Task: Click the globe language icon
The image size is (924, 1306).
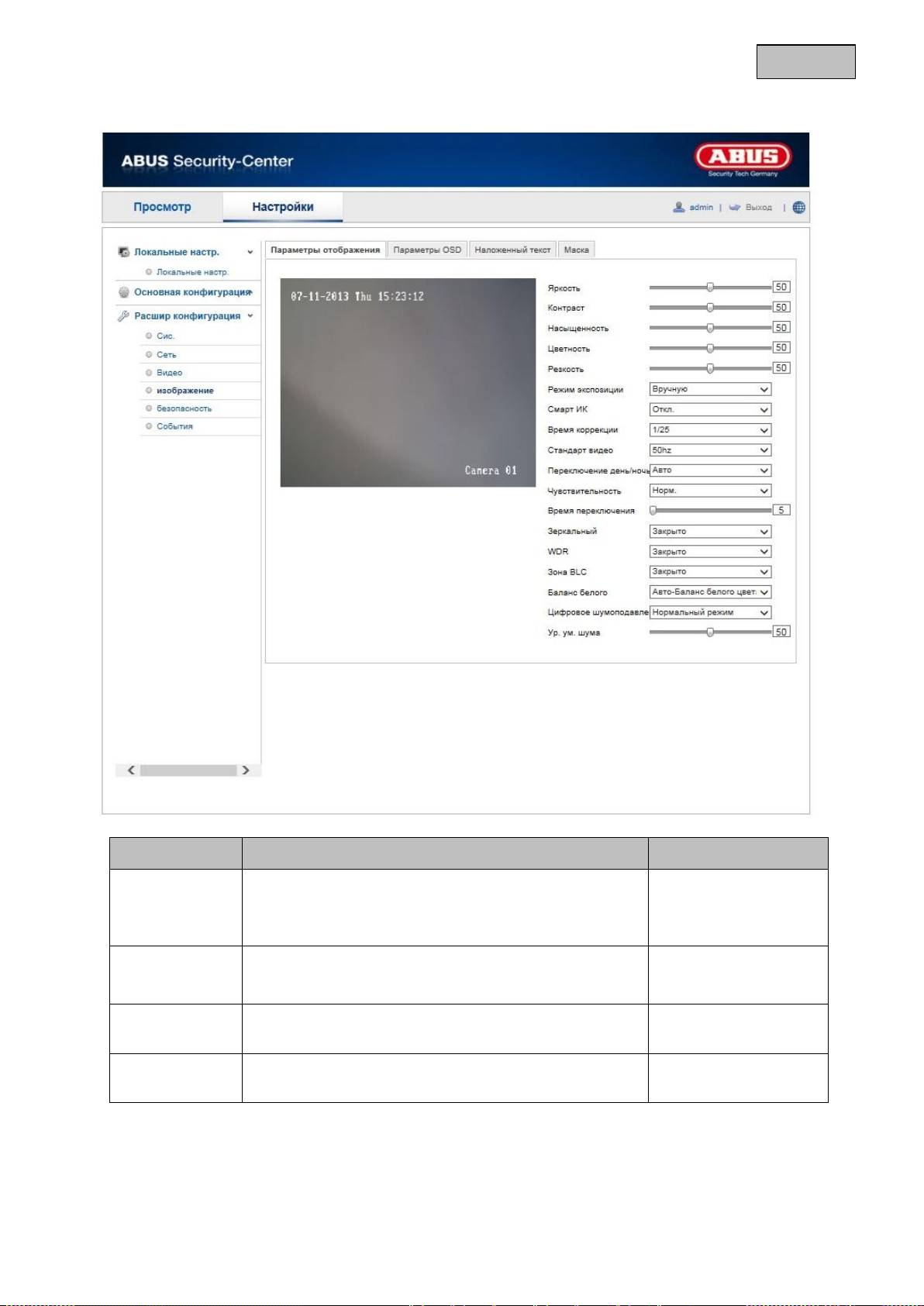Action: 799,208
